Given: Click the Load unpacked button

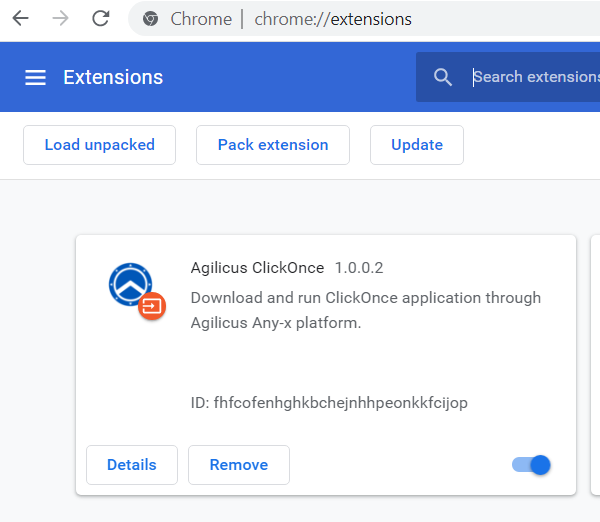Looking at the screenshot, I should 99,145.
